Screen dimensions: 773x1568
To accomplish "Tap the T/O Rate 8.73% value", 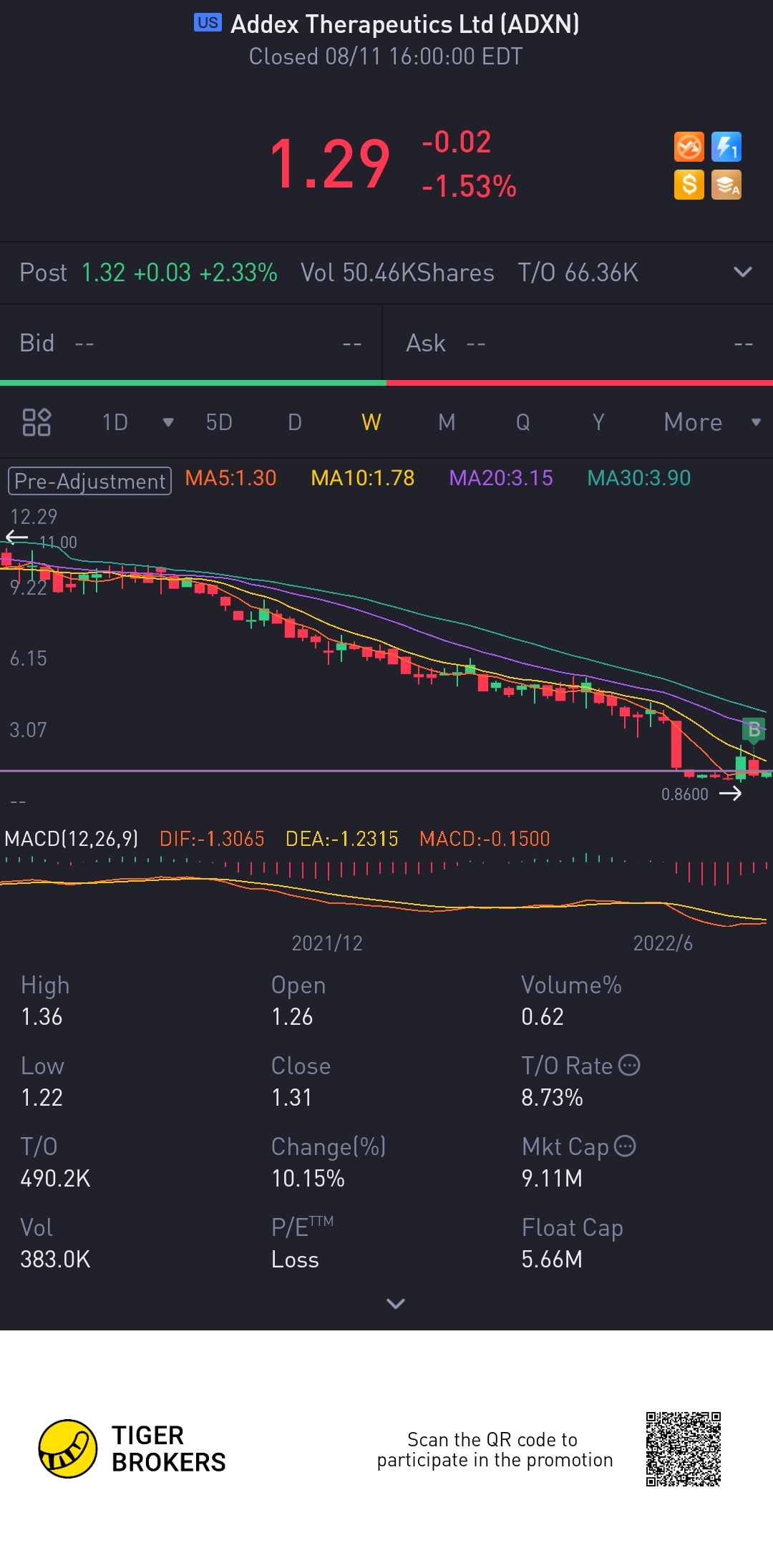I will point(553,1097).
